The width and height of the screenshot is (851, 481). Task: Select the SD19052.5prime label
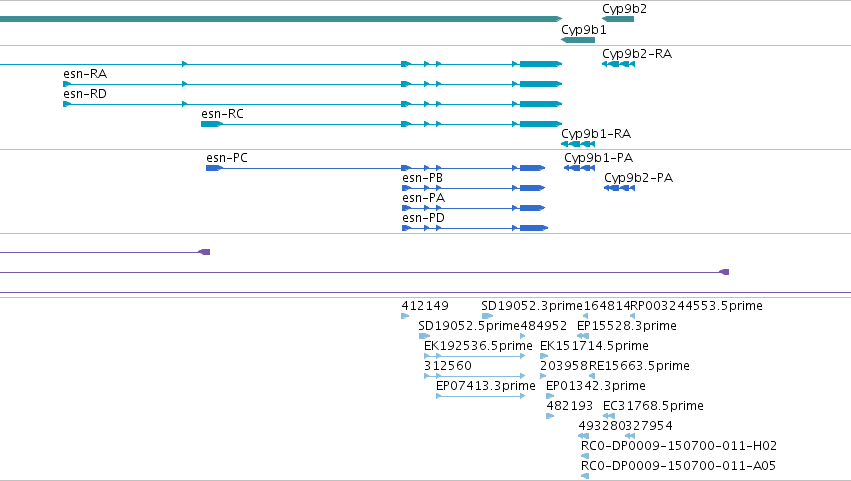[x=469, y=326]
